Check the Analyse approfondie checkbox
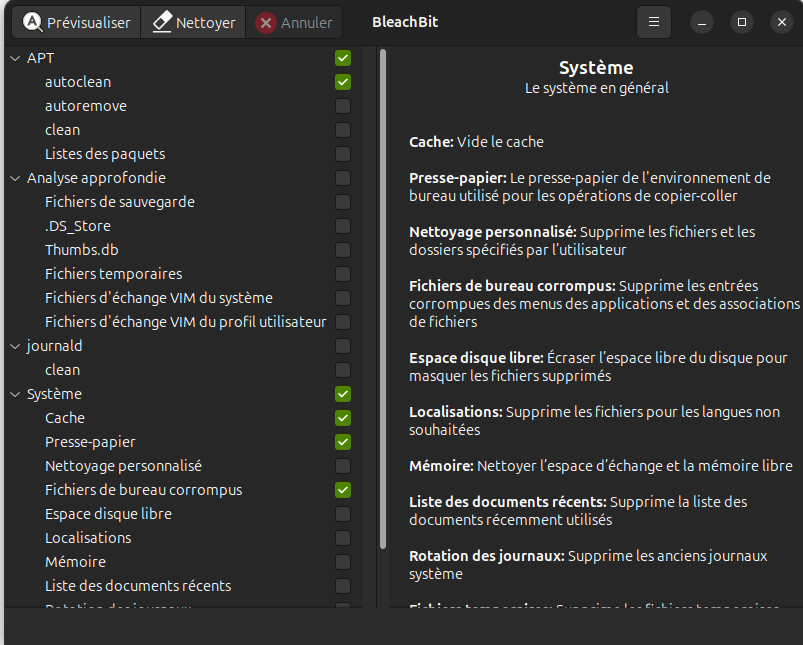 tap(343, 178)
